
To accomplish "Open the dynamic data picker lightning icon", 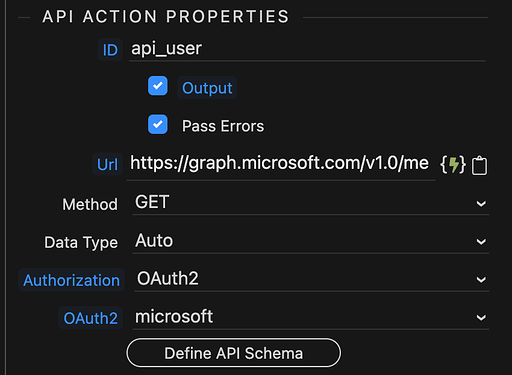I will [x=453, y=164].
